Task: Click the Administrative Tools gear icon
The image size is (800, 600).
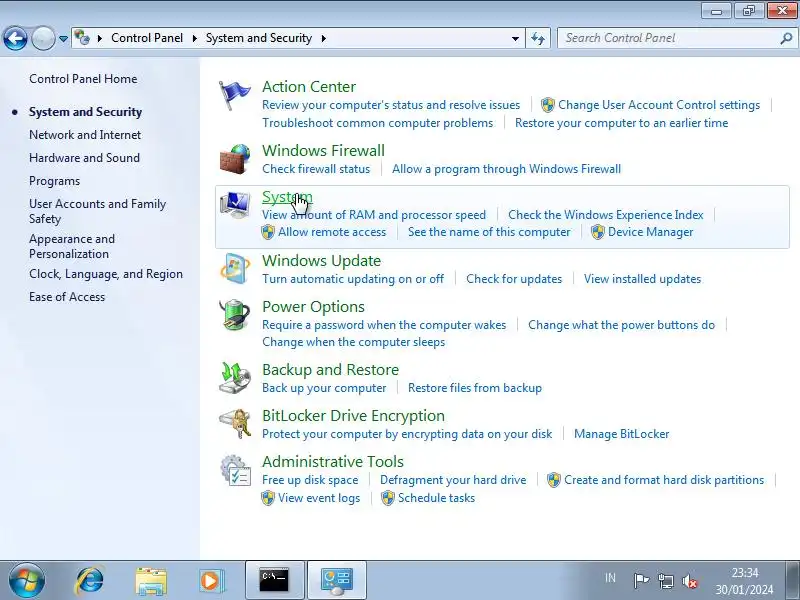Action: click(235, 470)
